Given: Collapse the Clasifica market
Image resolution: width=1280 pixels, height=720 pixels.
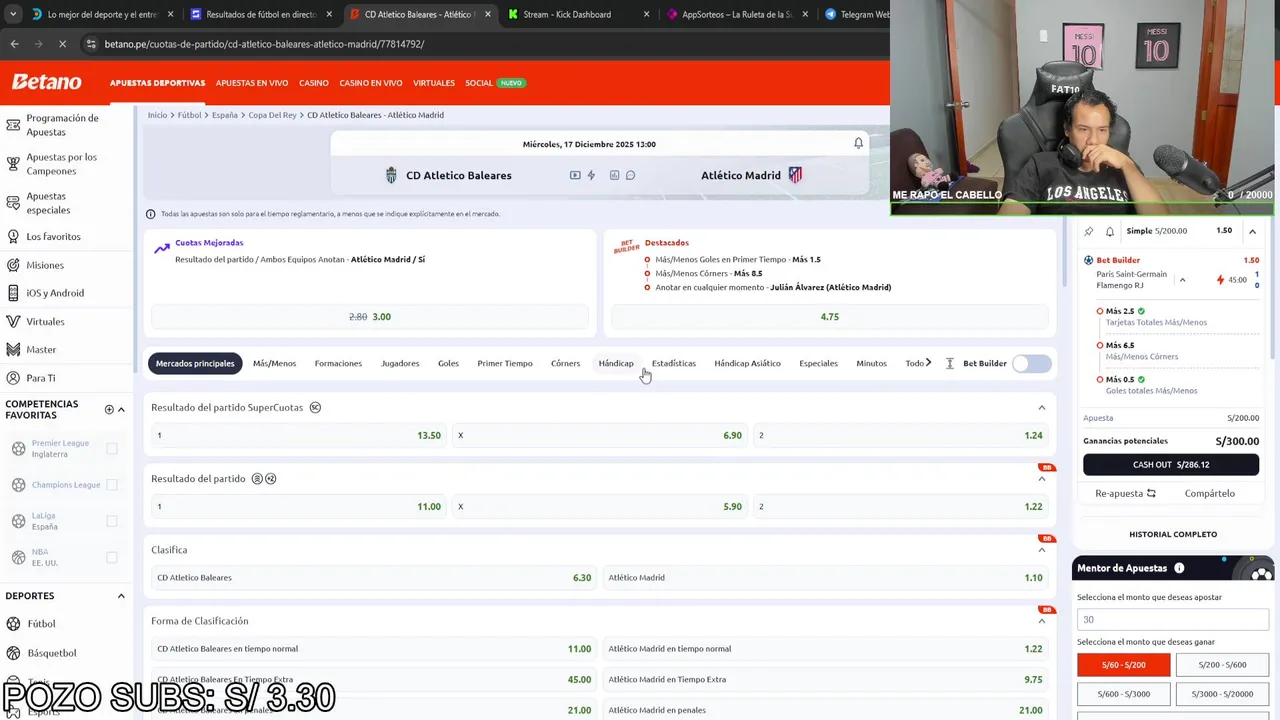Looking at the screenshot, I should pyautogui.click(x=1041, y=550).
